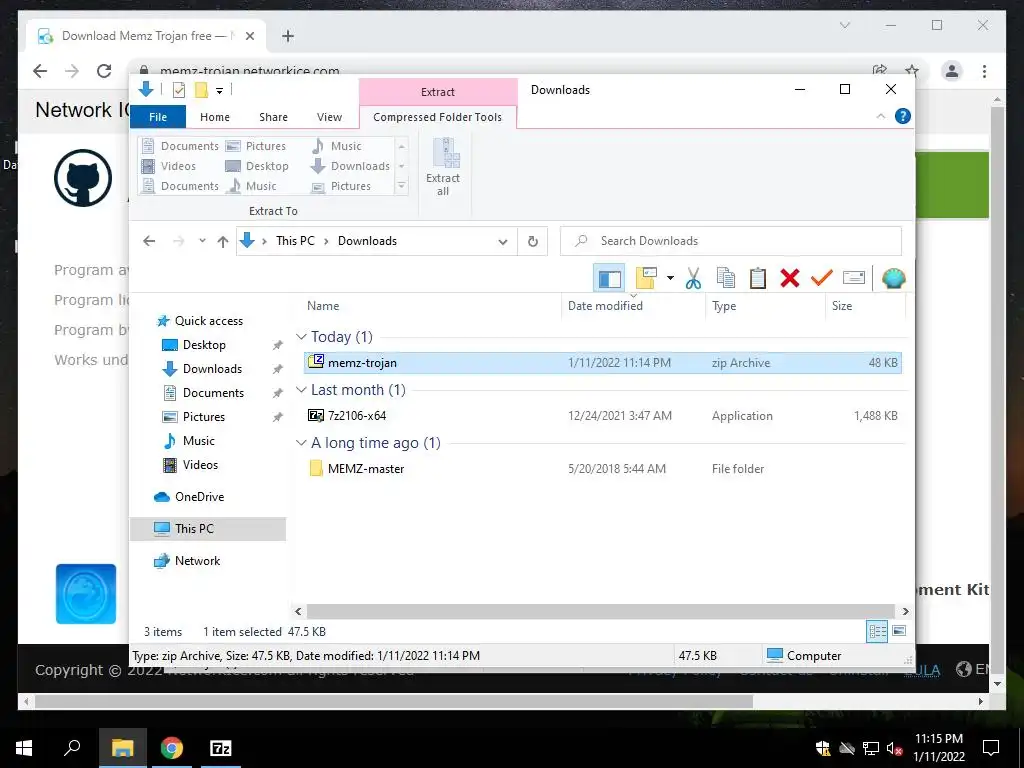Click the pink Extract contextual tab header

point(438,91)
